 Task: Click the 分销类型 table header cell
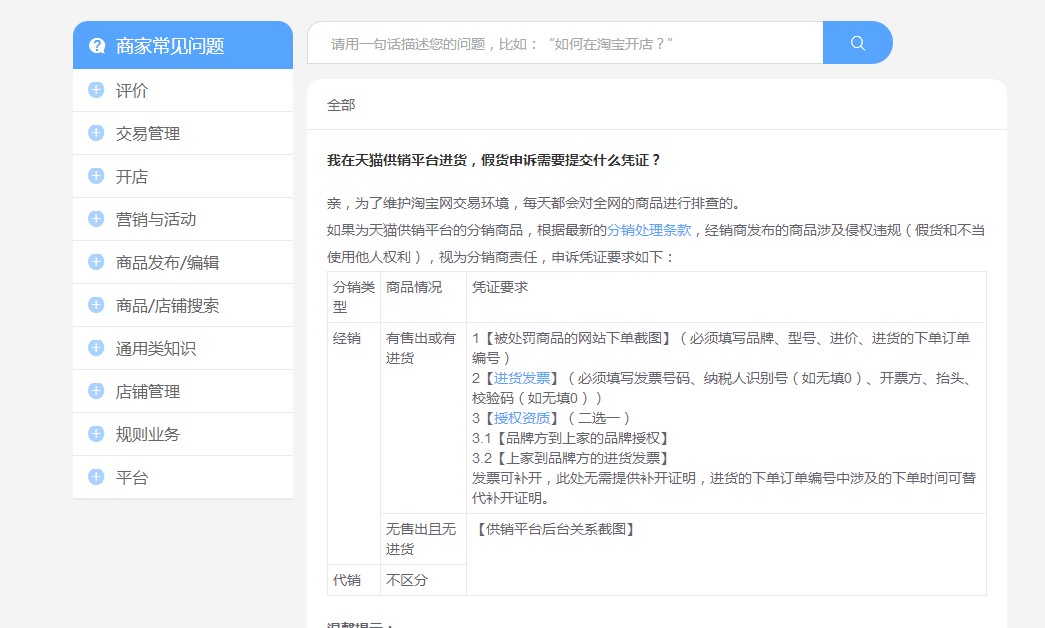click(354, 297)
